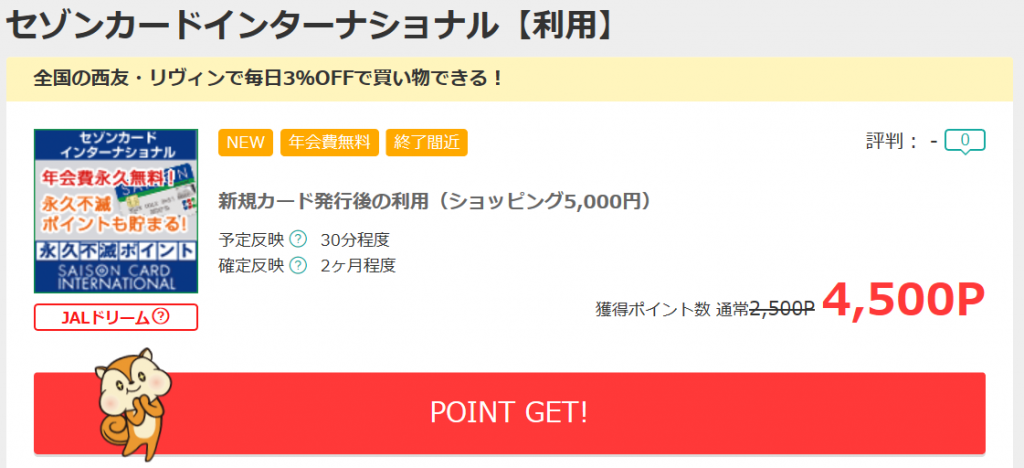Click the squirrel mascot icon
The width and height of the screenshot is (1024, 468).
tap(133, 403)
